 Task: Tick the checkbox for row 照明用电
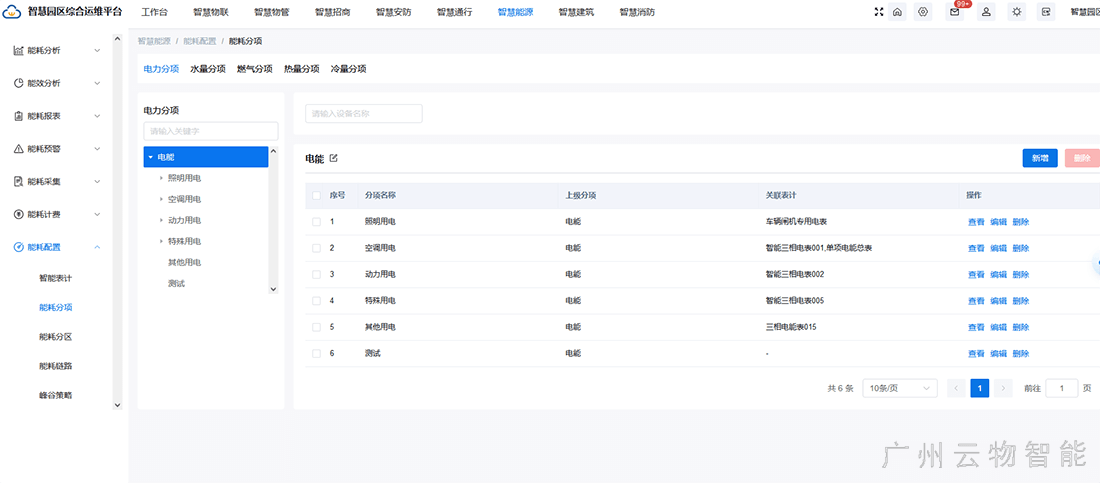coord(317,221)
